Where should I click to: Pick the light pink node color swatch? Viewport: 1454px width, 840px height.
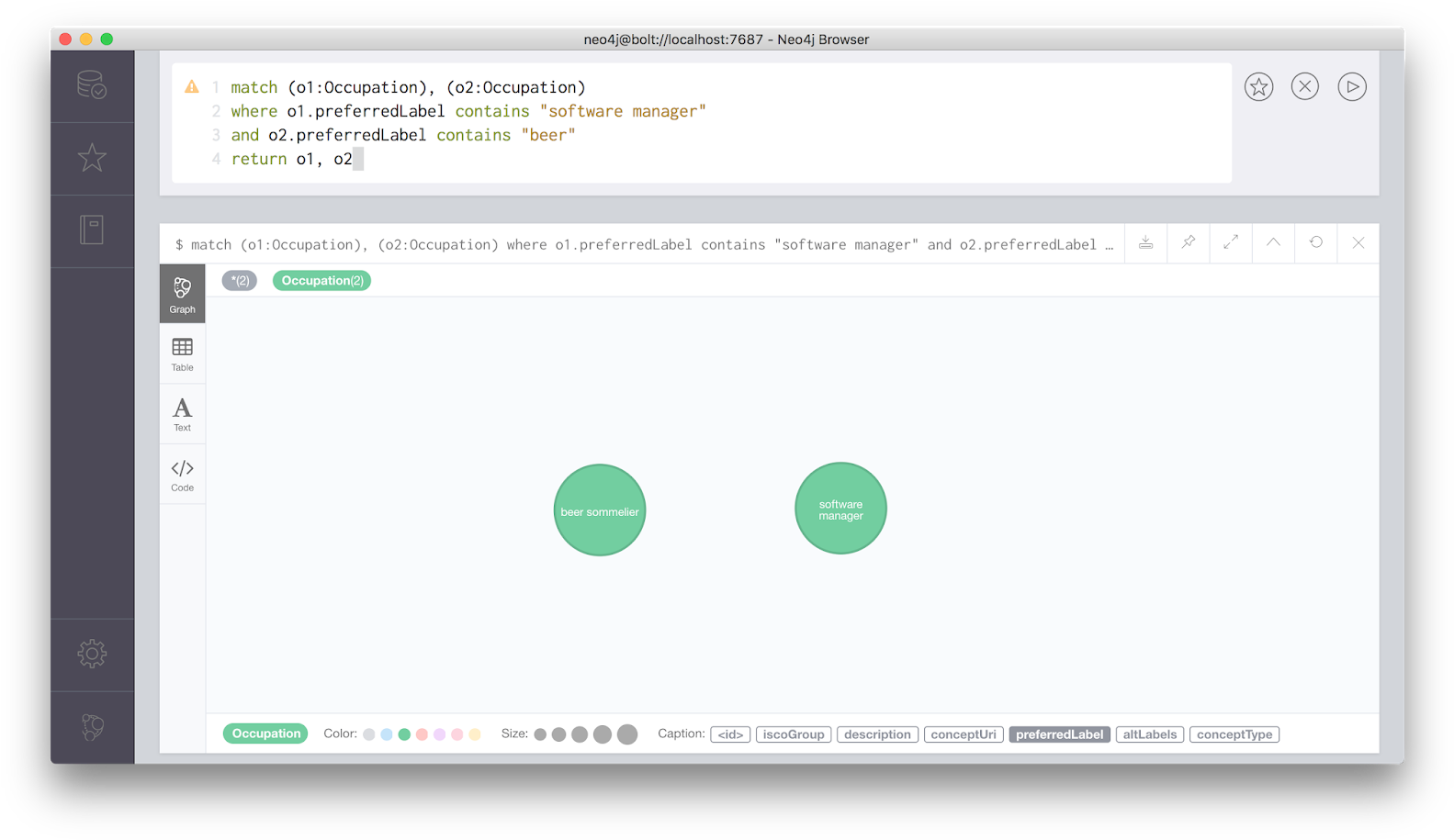[456, 734]
